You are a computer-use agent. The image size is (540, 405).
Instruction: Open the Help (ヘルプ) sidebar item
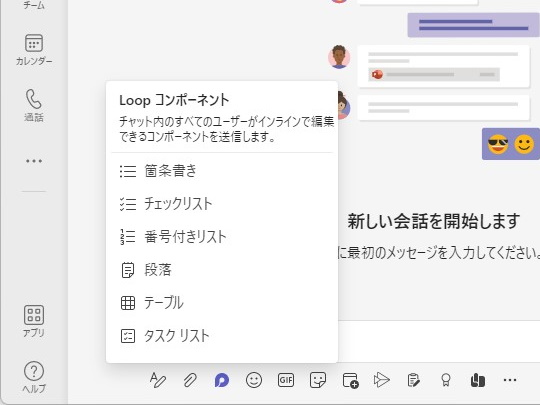click(x=34, y=377)
